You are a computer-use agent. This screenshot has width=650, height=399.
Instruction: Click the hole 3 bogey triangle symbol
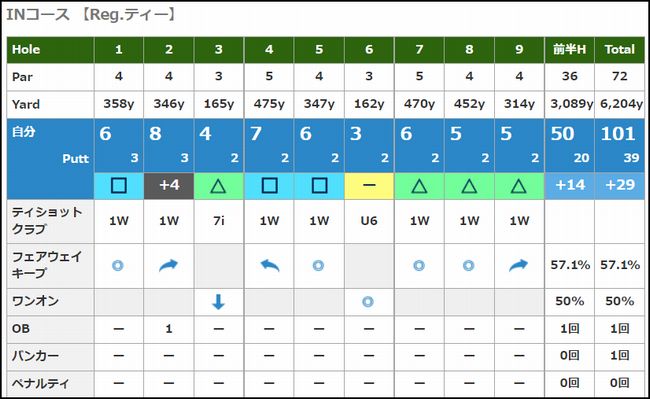[x=218, y=186]
